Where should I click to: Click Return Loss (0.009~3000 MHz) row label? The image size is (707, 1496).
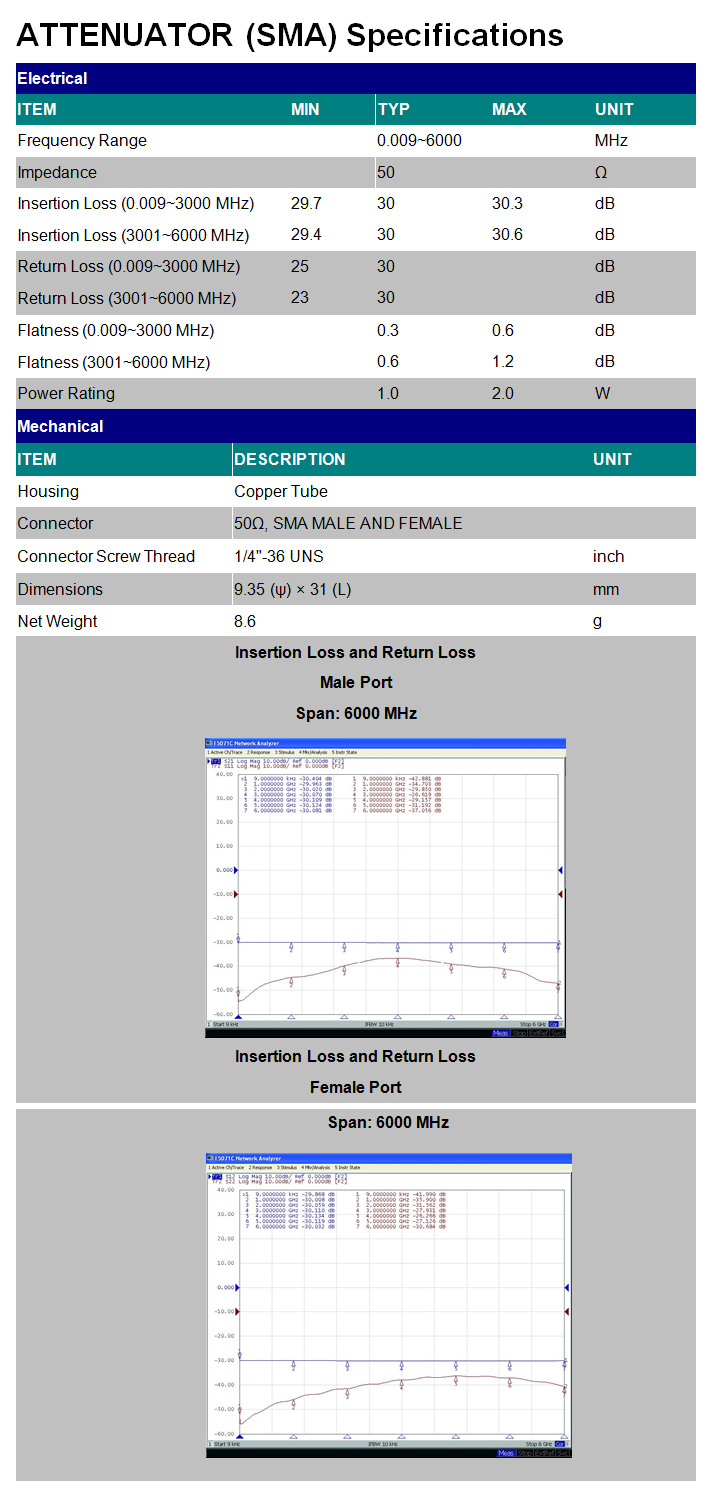point(129,266)
